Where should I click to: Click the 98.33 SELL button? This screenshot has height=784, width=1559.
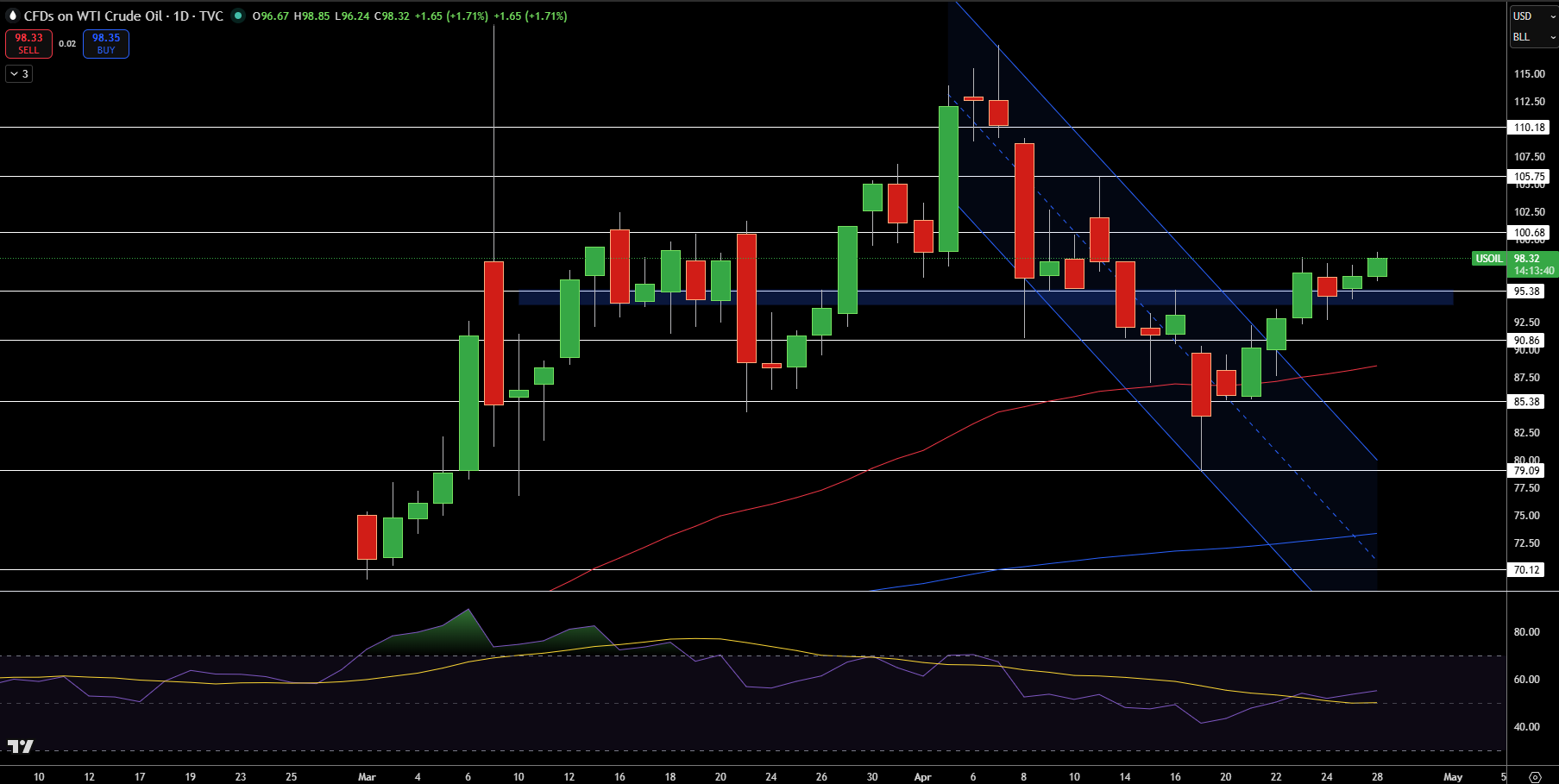click(28, 43)
